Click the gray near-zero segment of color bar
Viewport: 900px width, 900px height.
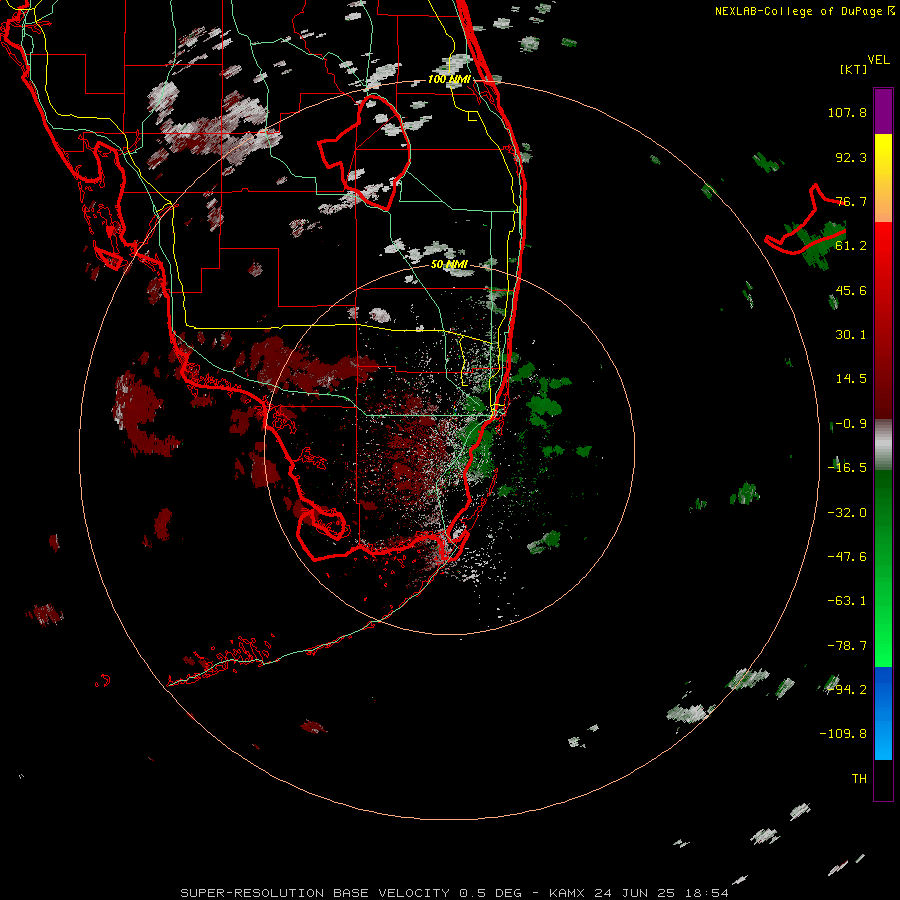(x=883, y=445)
